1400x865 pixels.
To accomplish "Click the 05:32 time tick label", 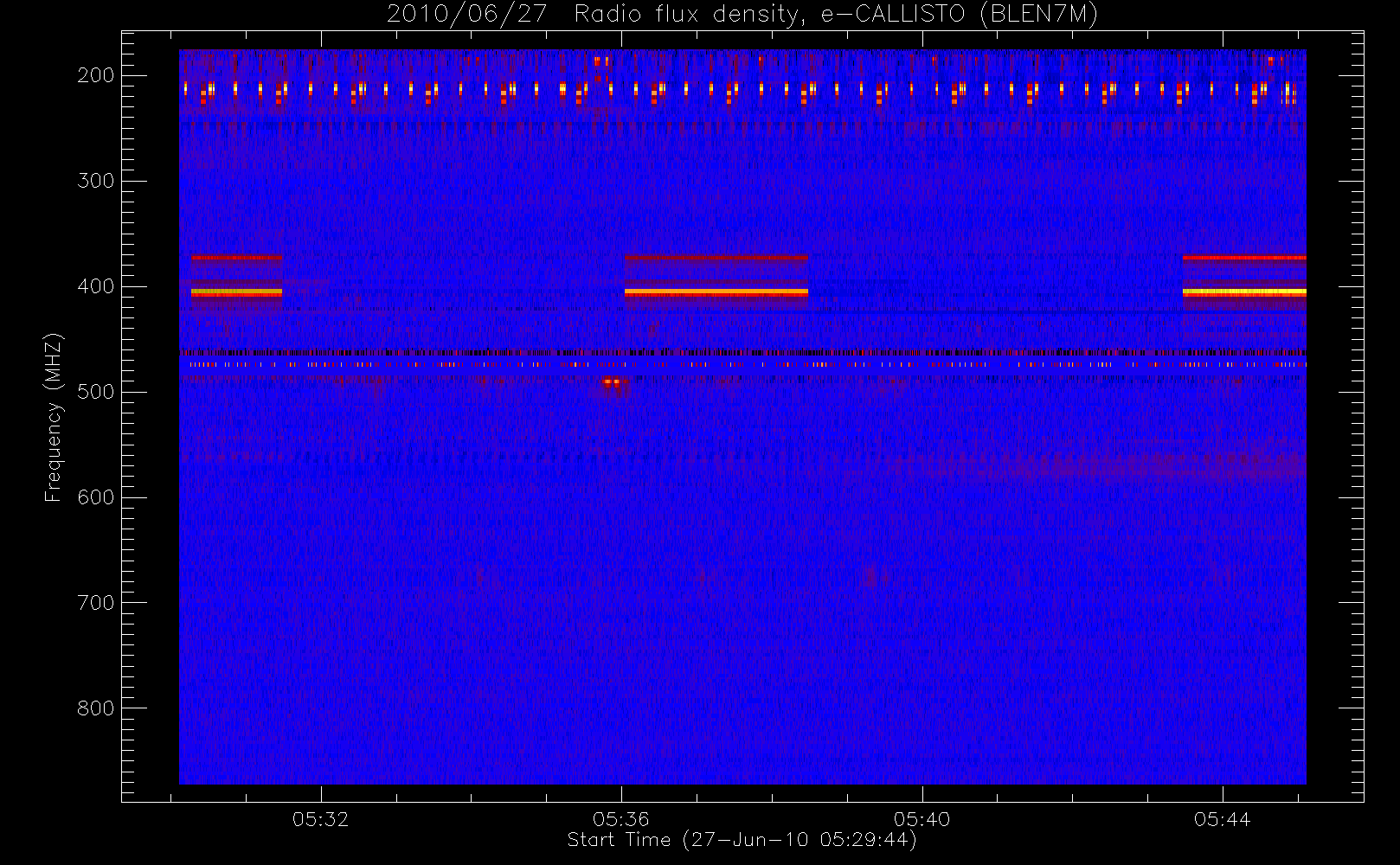I will [x=320, y=819].
